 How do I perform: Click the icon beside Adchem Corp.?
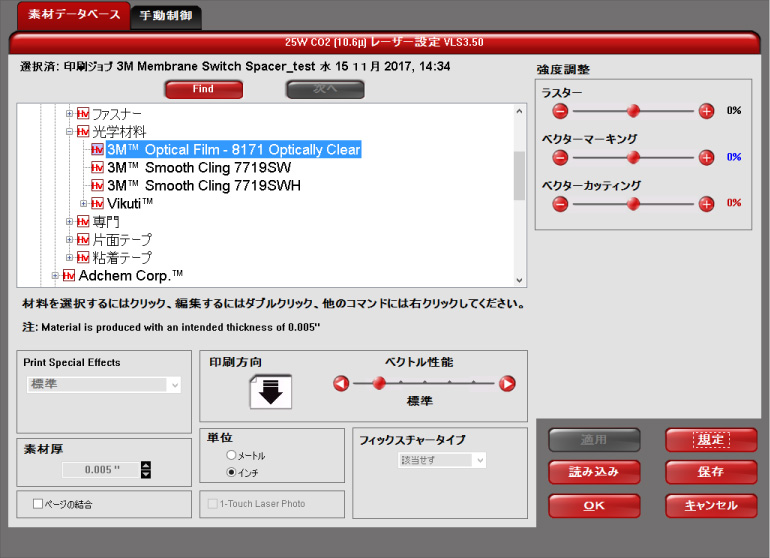pyautogui.click(x=69, y=276)
